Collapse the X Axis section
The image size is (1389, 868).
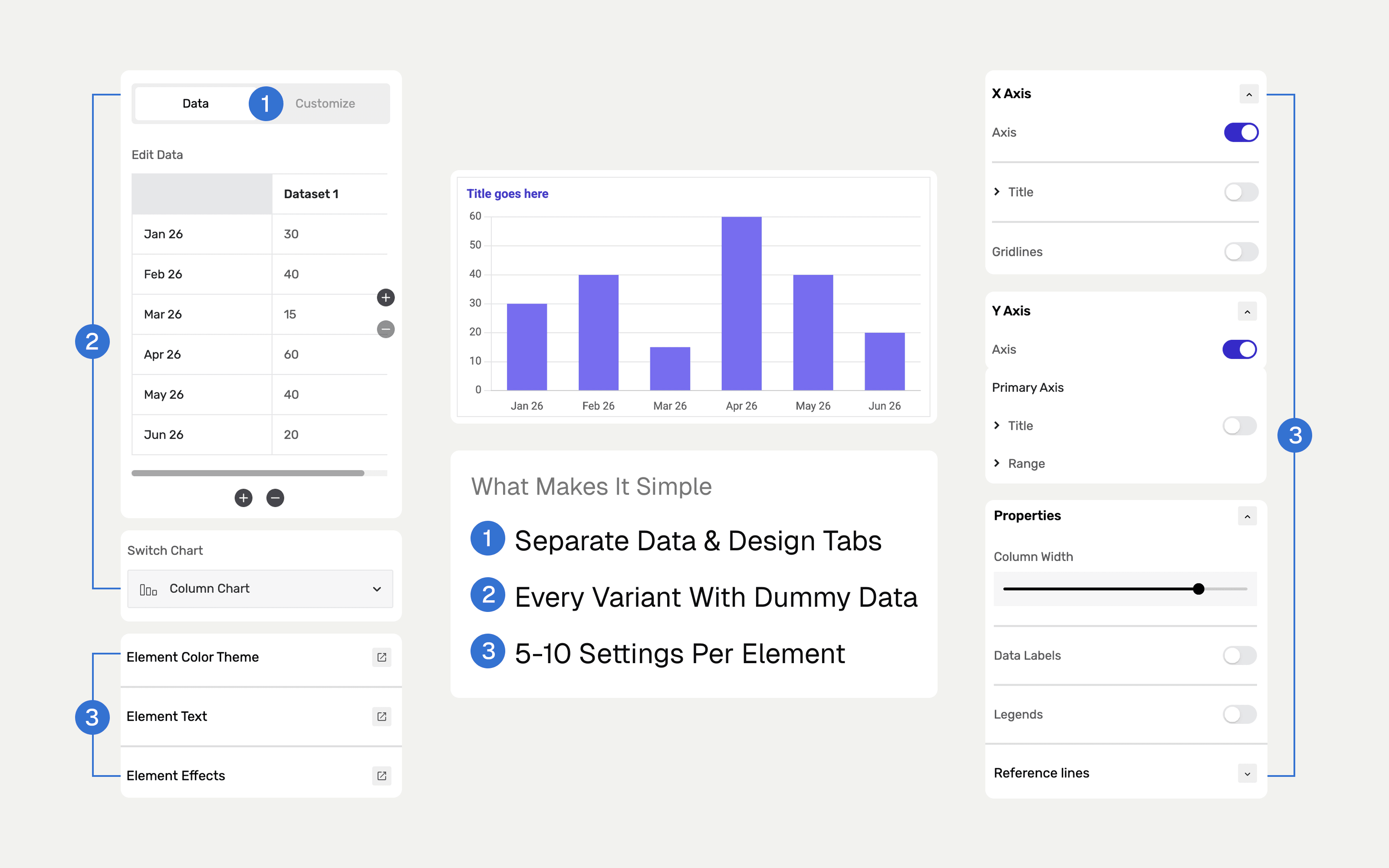coord(1249,94)
